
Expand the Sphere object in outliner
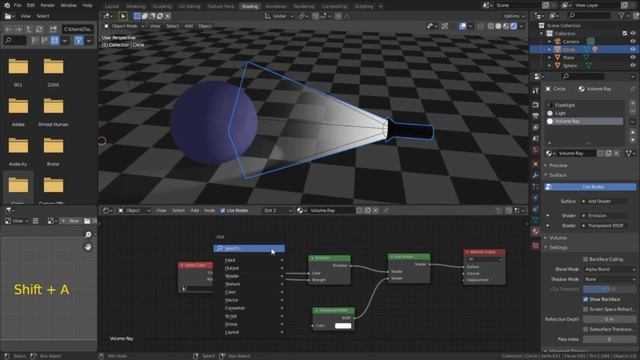[549, 66]
